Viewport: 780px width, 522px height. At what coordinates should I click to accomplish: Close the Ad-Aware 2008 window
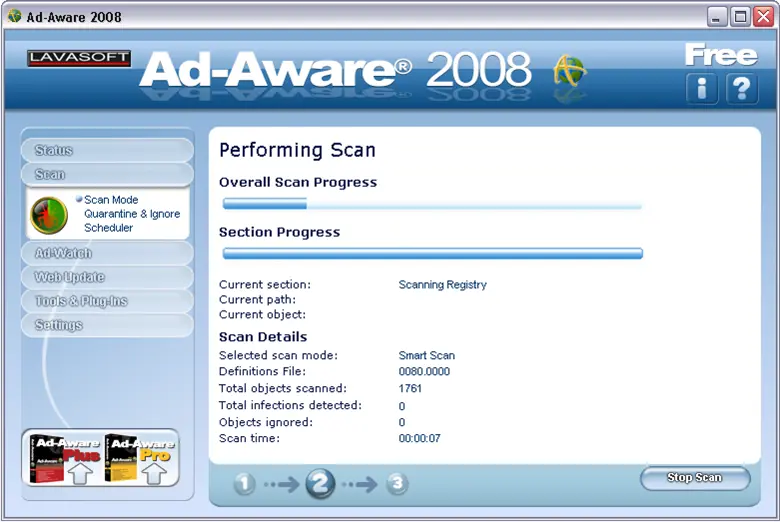click(763, 17)
